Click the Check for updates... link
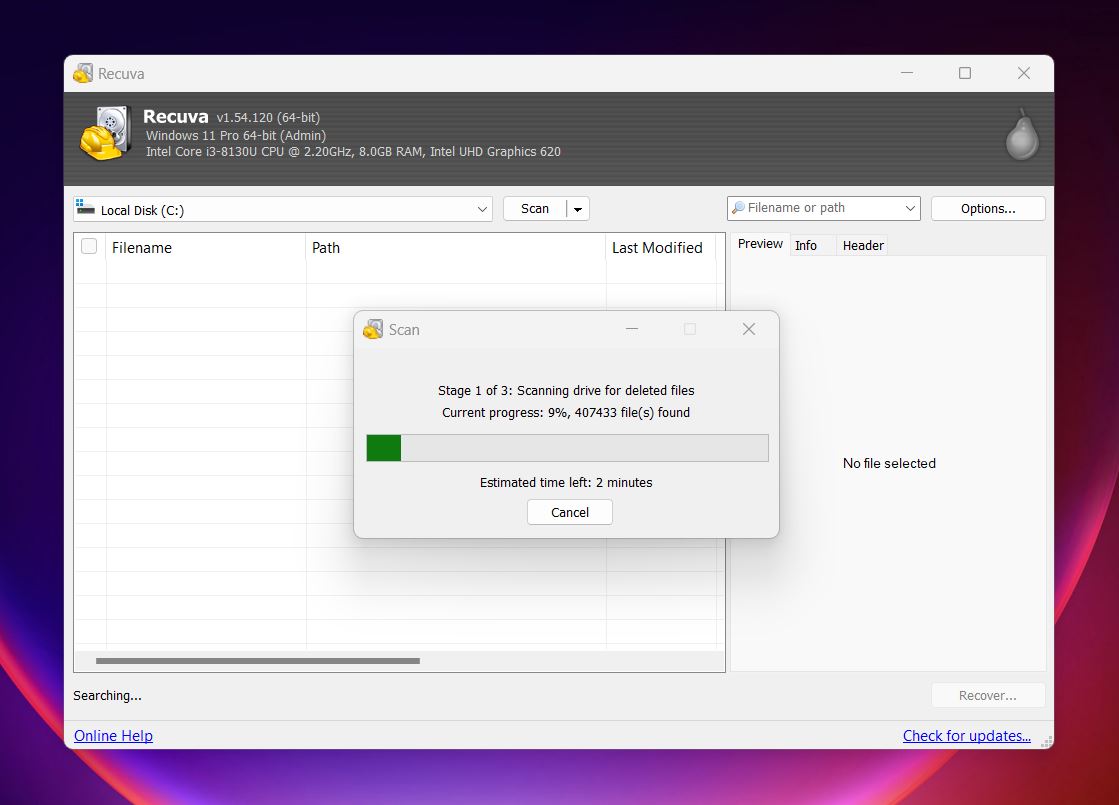This screenshot has height=805, width=1119. coord(966,736)
